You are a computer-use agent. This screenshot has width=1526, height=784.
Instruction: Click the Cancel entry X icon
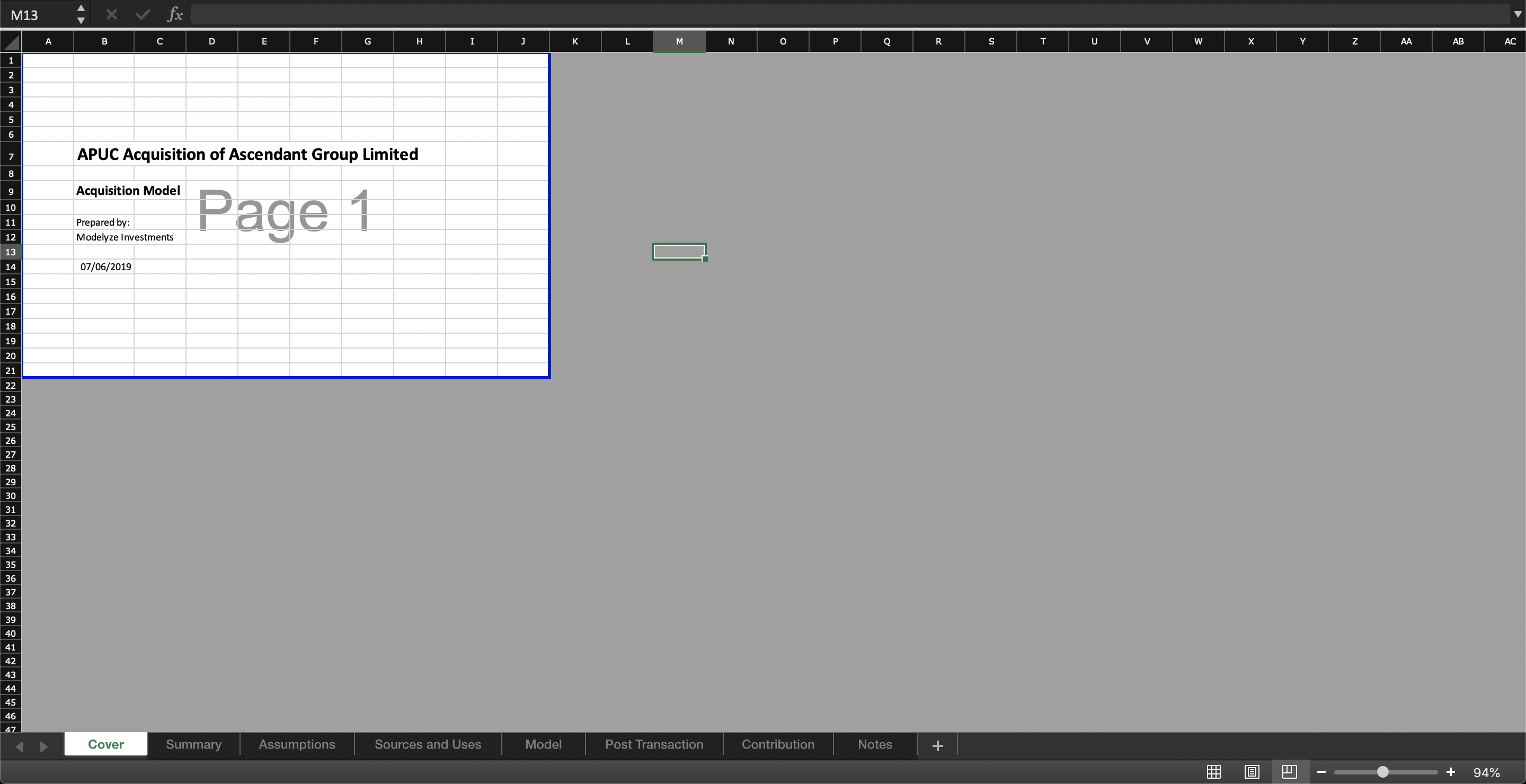(111, 15)
